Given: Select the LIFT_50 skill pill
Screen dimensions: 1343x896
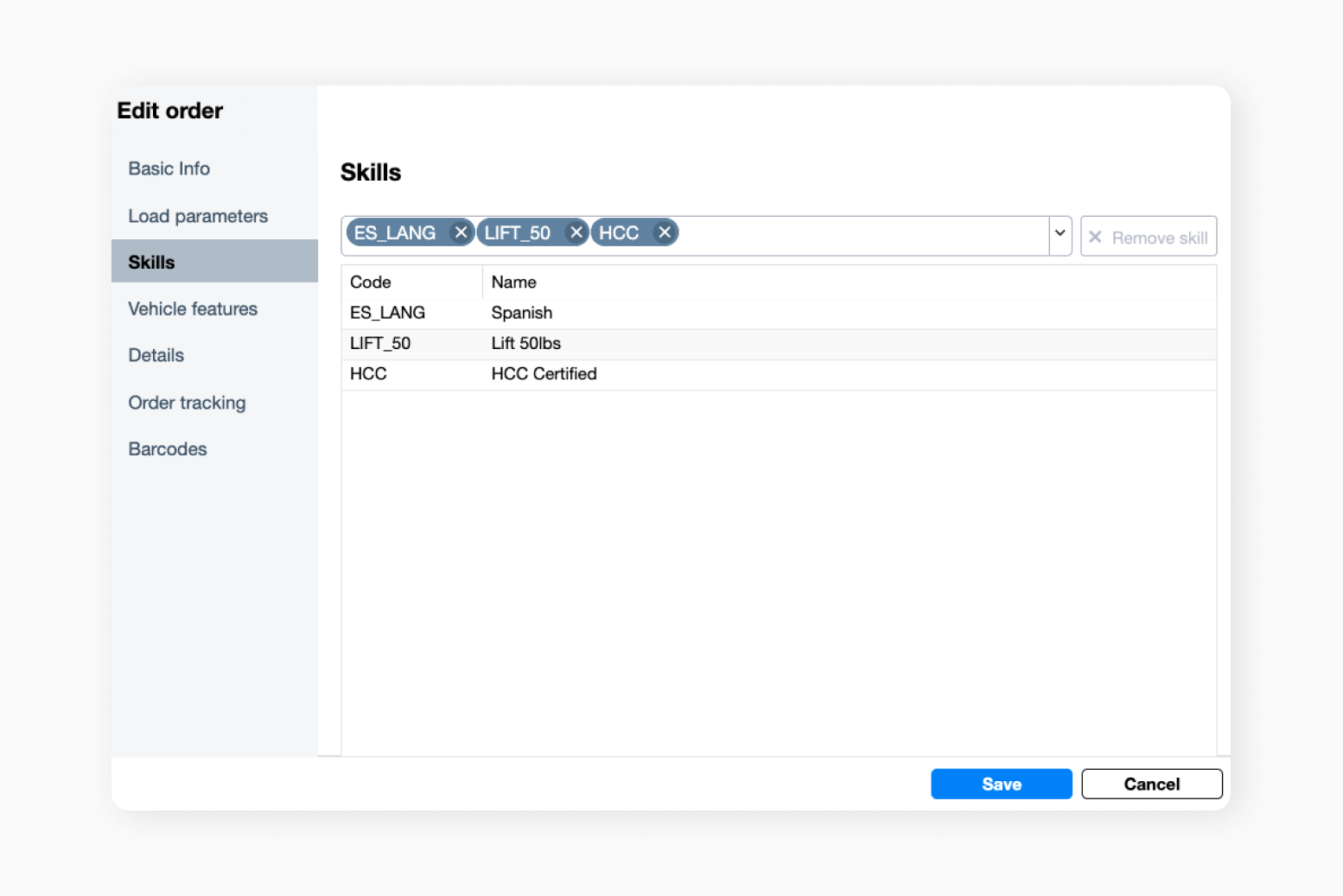Looking at the screenshot, I should pyautogui.click(x=518, y=232).
